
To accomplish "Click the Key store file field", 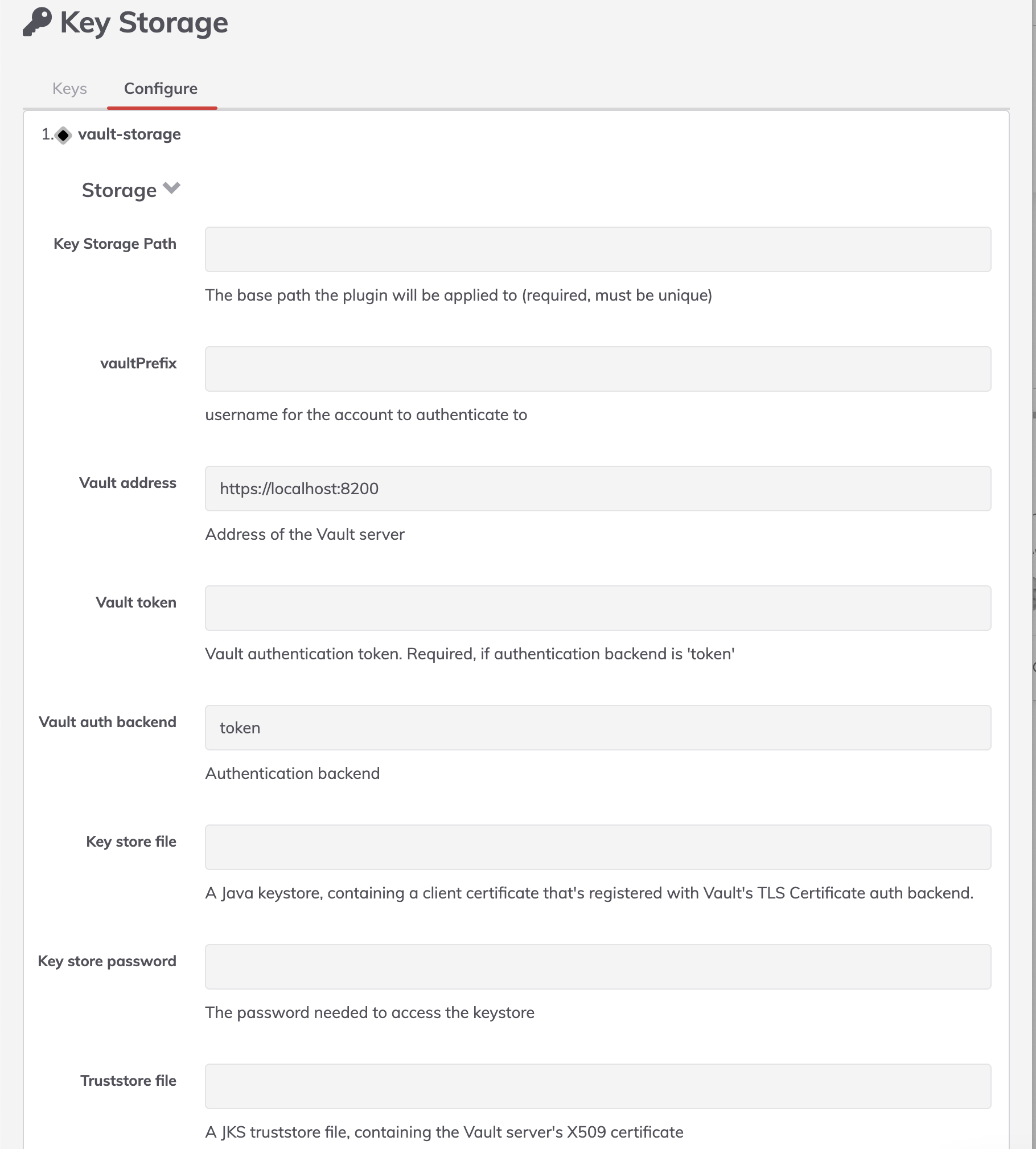I will (598, 847).
